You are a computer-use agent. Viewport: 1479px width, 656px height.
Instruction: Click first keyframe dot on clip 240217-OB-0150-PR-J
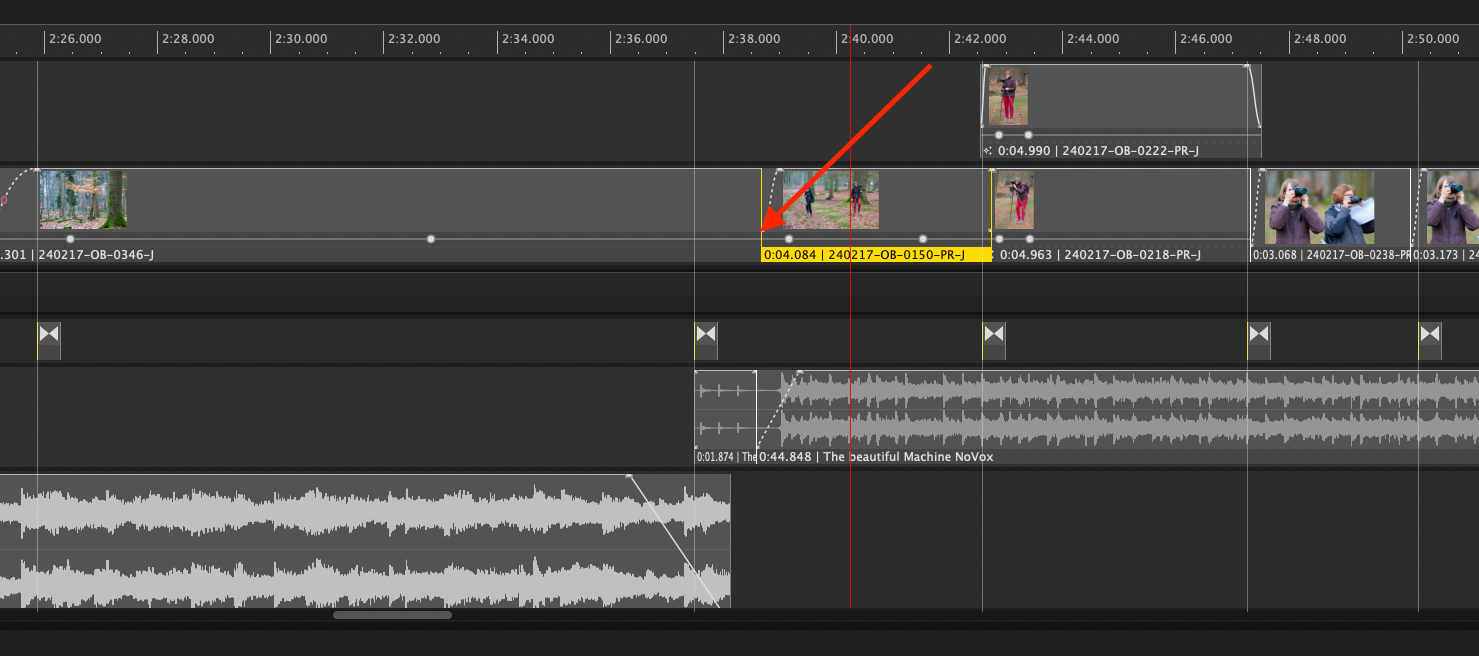point(789,239)
